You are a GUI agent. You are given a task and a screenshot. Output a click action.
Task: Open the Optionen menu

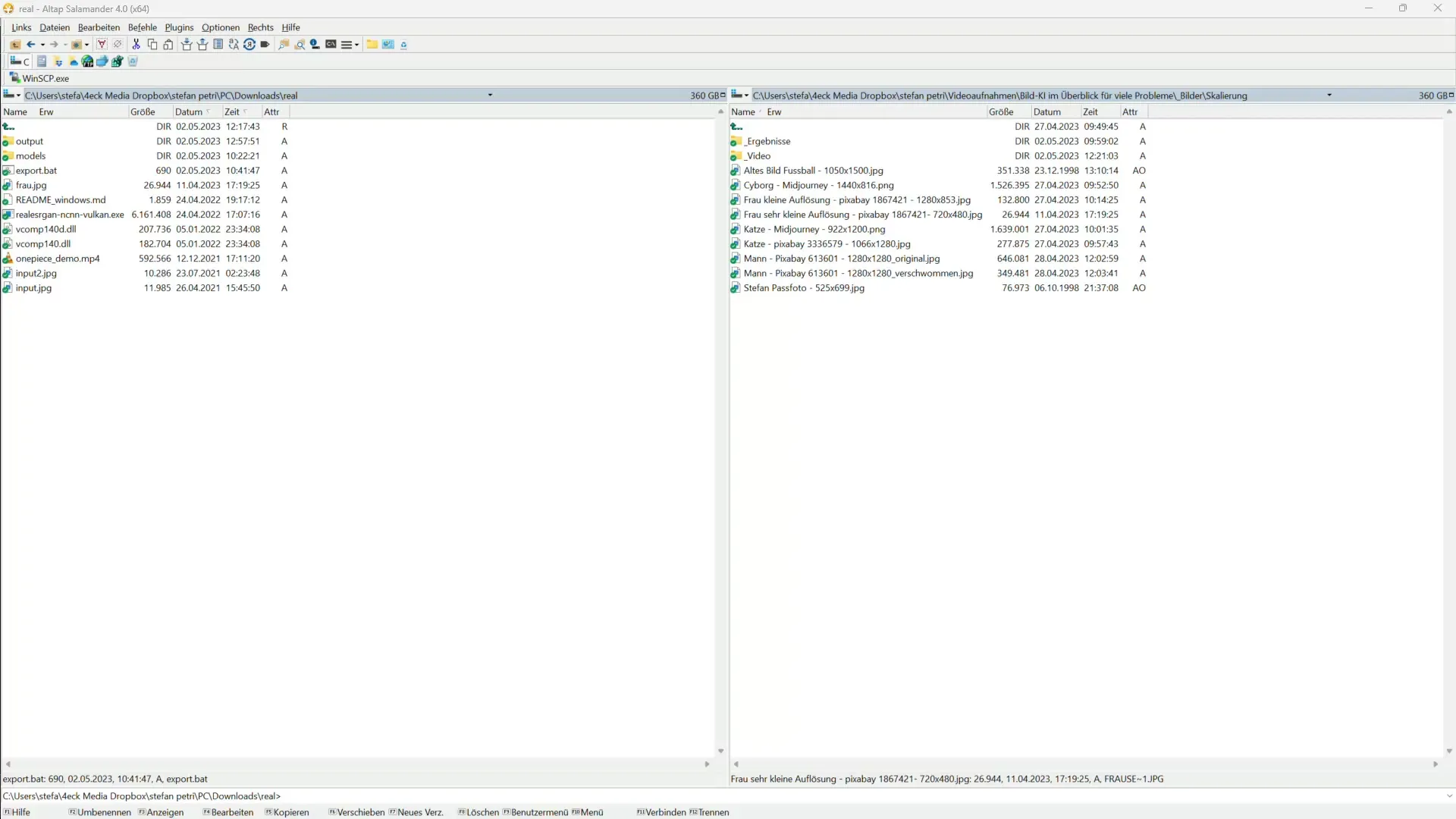[x=221, y=27]
